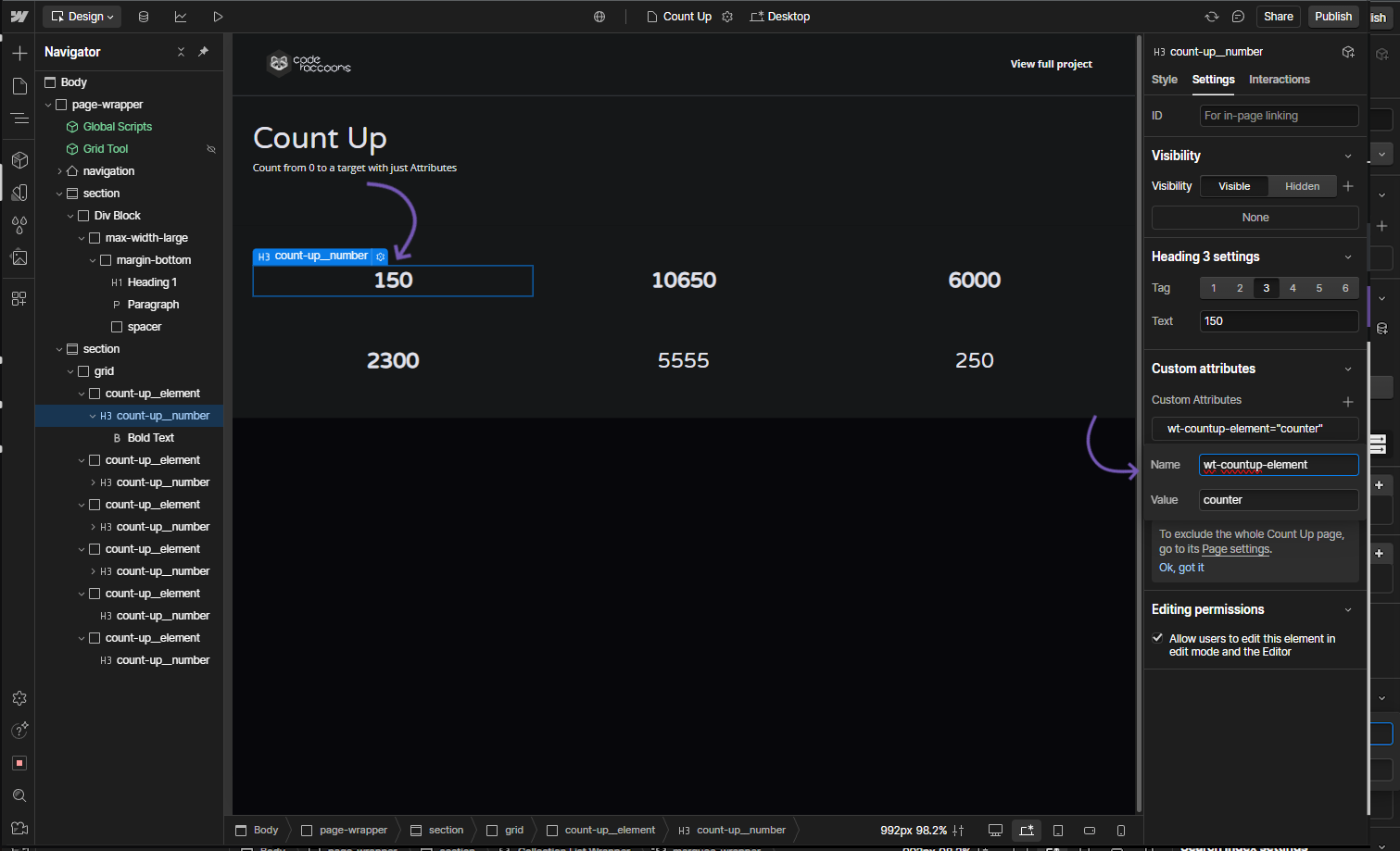Select the mobile landscape breakpoint icon
This screenshot has width=1400, height=851.
[x=1090, y=831]
